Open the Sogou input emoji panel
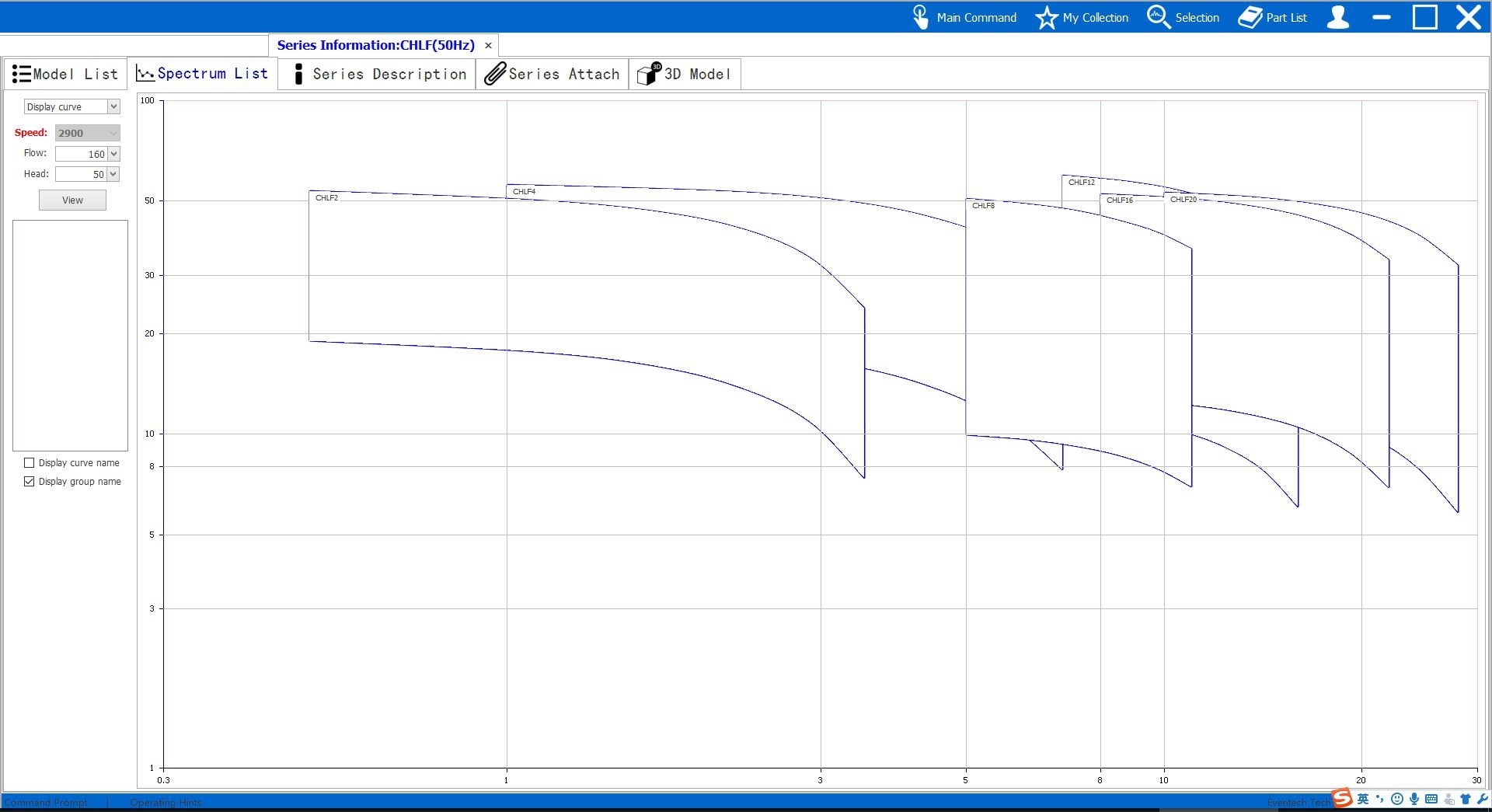The image size is (1492, 812). (1397, 799)
